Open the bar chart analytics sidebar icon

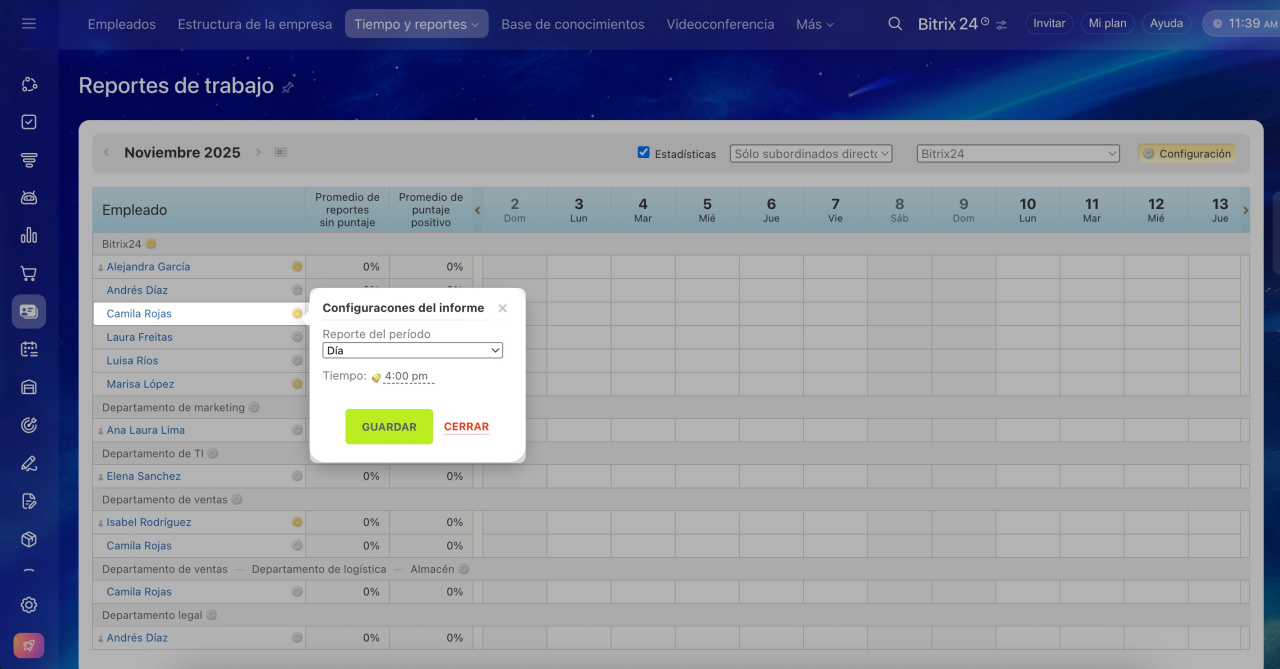29,236
